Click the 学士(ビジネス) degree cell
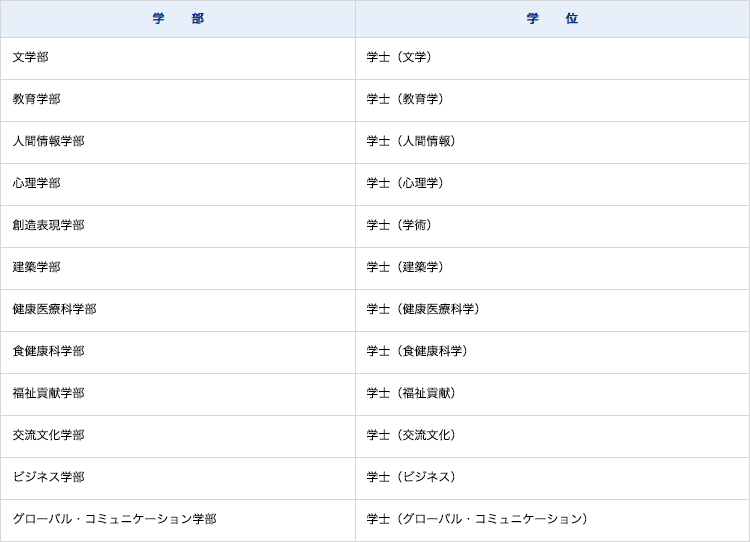Screen dimensions: 750x542 (x=414, y=478)
